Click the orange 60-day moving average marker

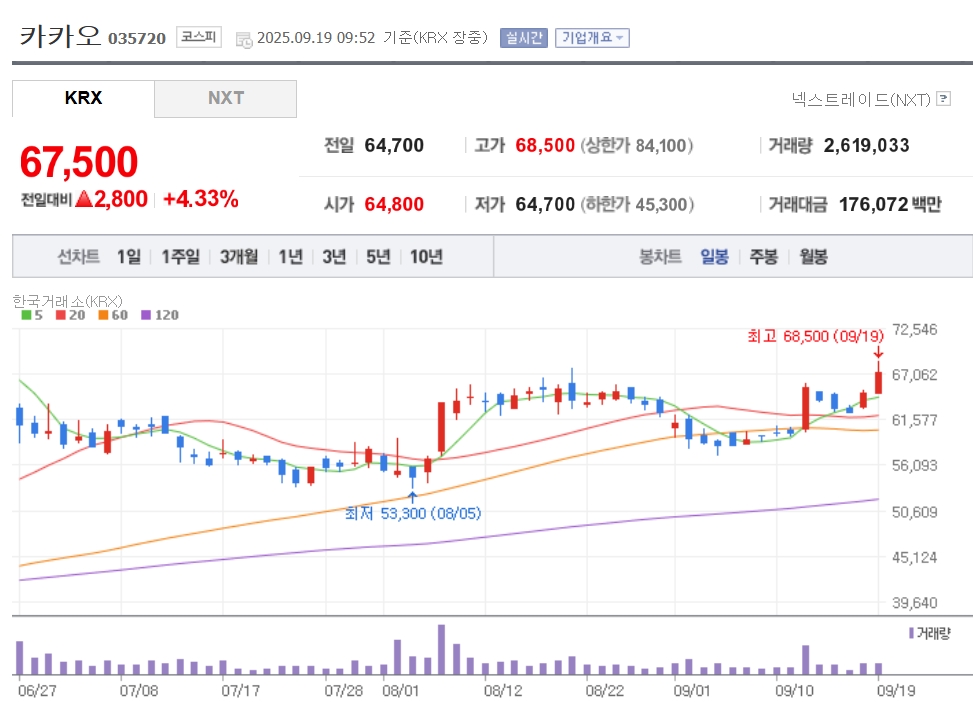(103, 315)
